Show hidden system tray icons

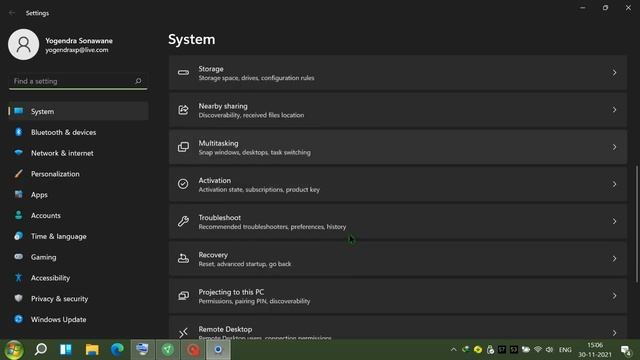click(453, 350)
